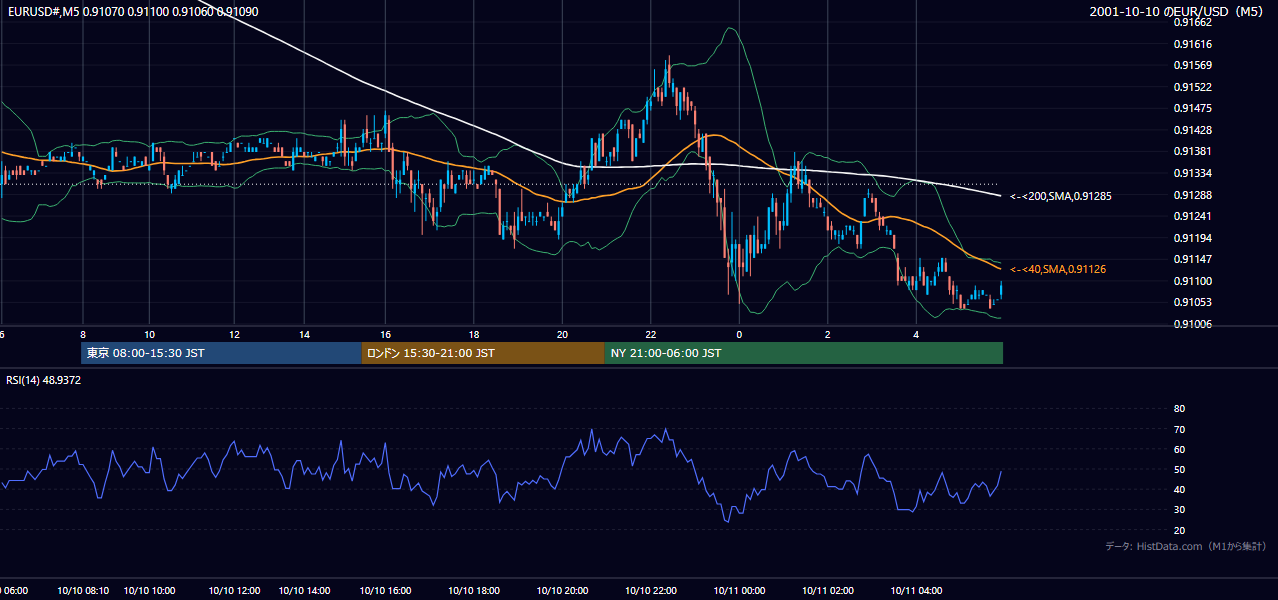Click price axis value 0.91381
This screenshot has width=1278, height=600.
pyautogui.click(x=1192, y=151)
